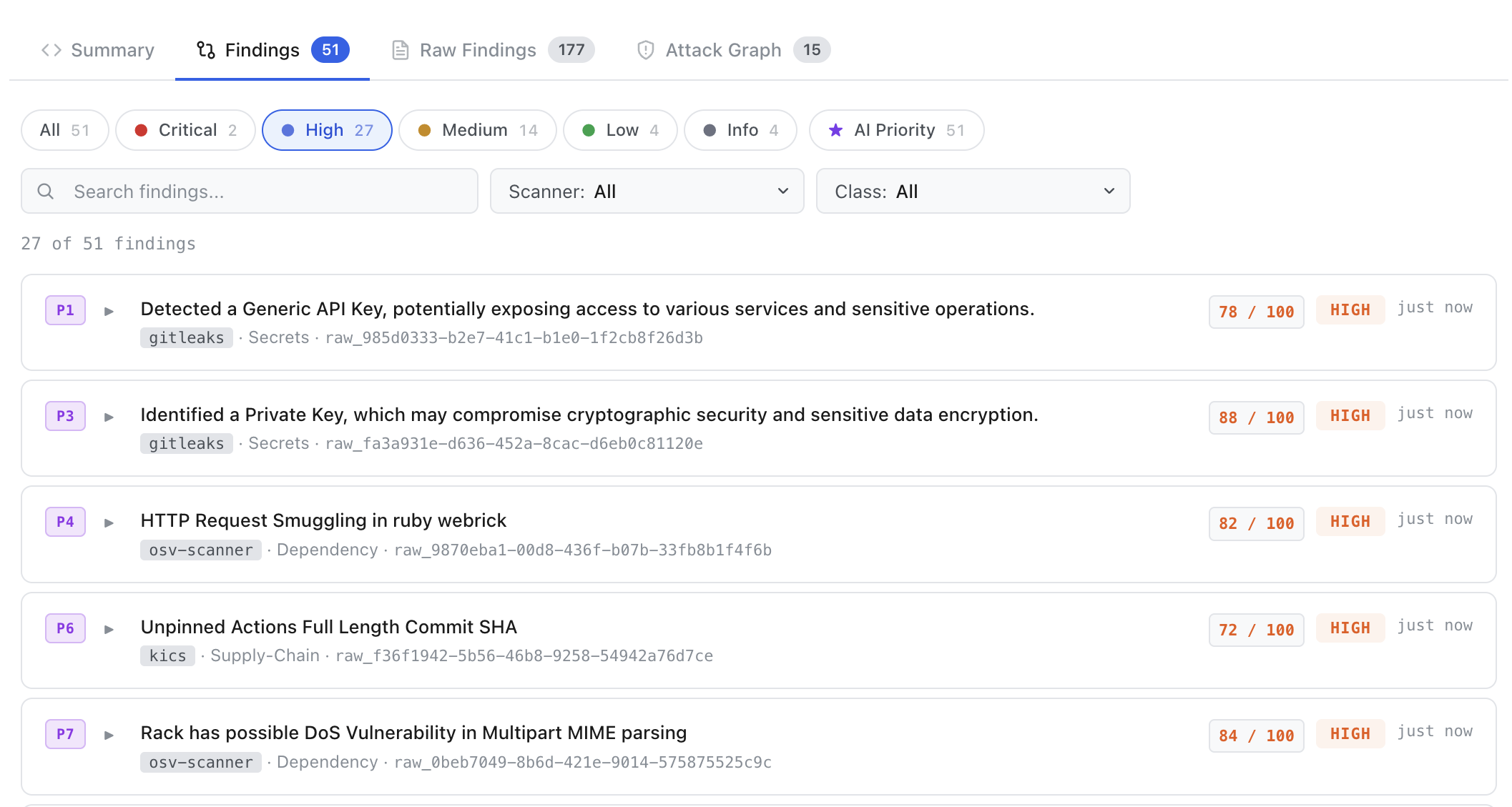Image resolution: width=1512 pixels, height=807 pixels.
Task: Filter findings by Low severity
Action: tap(620, 130)
